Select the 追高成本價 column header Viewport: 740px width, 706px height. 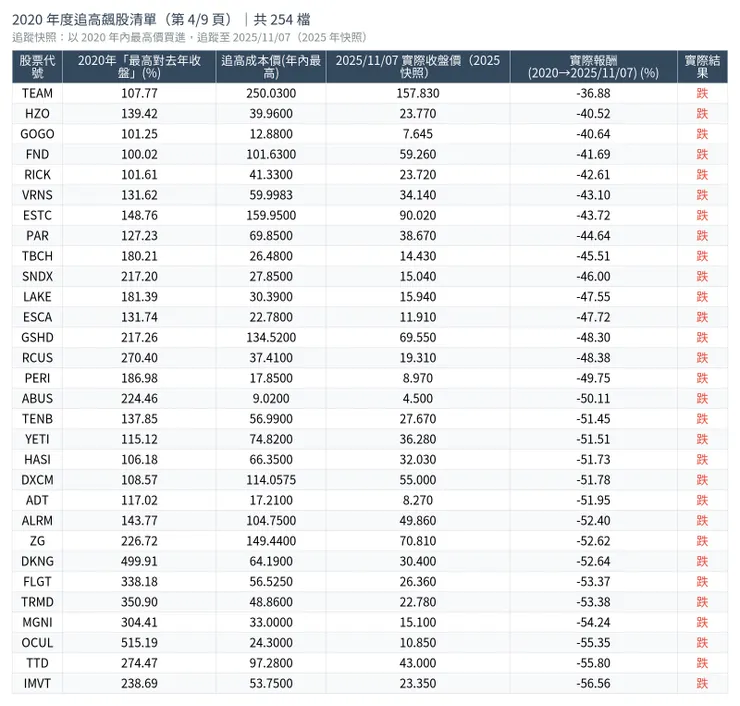click(x=271, y=67)
